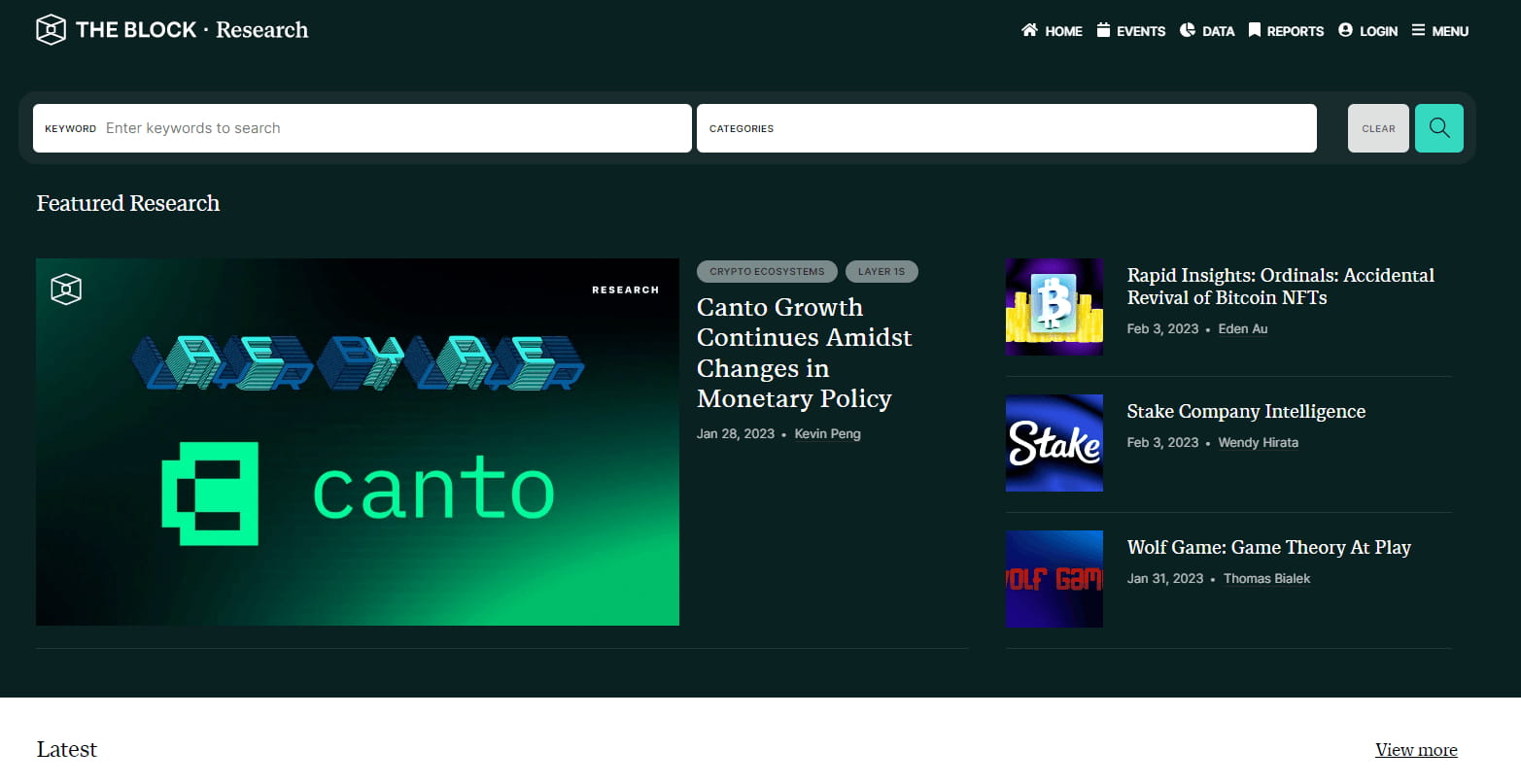This screenshot has width=1521, height=784.
Task: Click author Kevin Peng
Action: 827,434
